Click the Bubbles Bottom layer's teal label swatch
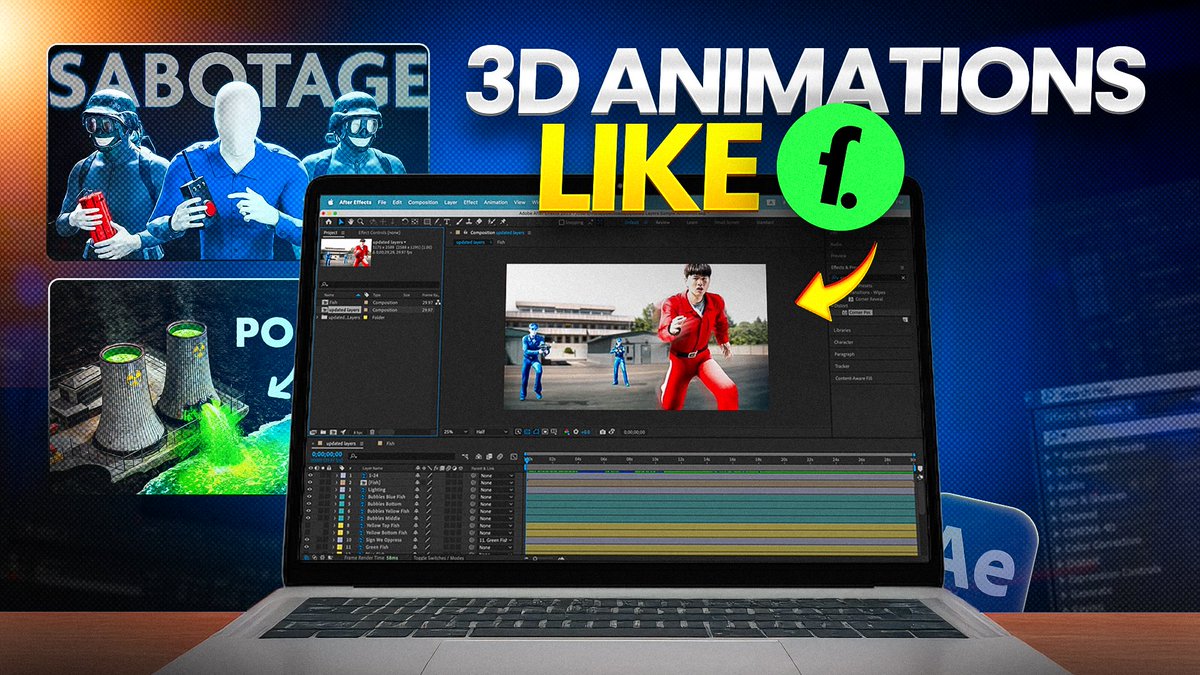This screenshot has width=1200, height=675. click(x=341, y=504)
